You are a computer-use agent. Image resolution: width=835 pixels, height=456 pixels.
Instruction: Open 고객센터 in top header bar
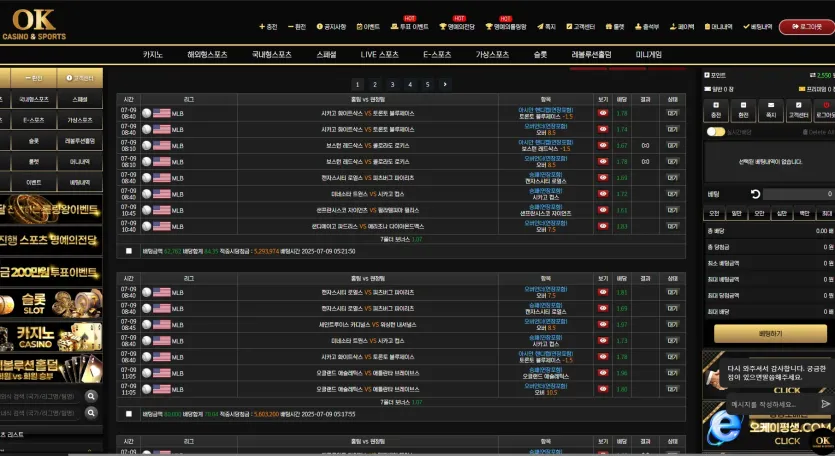(x=580, y=27)
